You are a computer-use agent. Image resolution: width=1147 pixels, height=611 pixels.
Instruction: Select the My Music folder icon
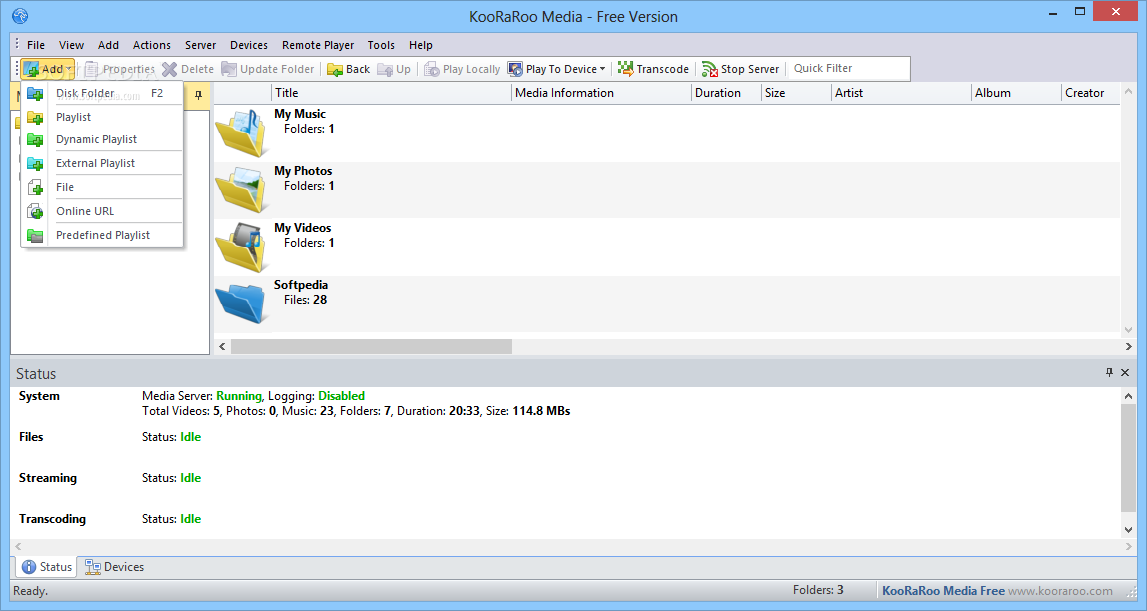[241, 132]
